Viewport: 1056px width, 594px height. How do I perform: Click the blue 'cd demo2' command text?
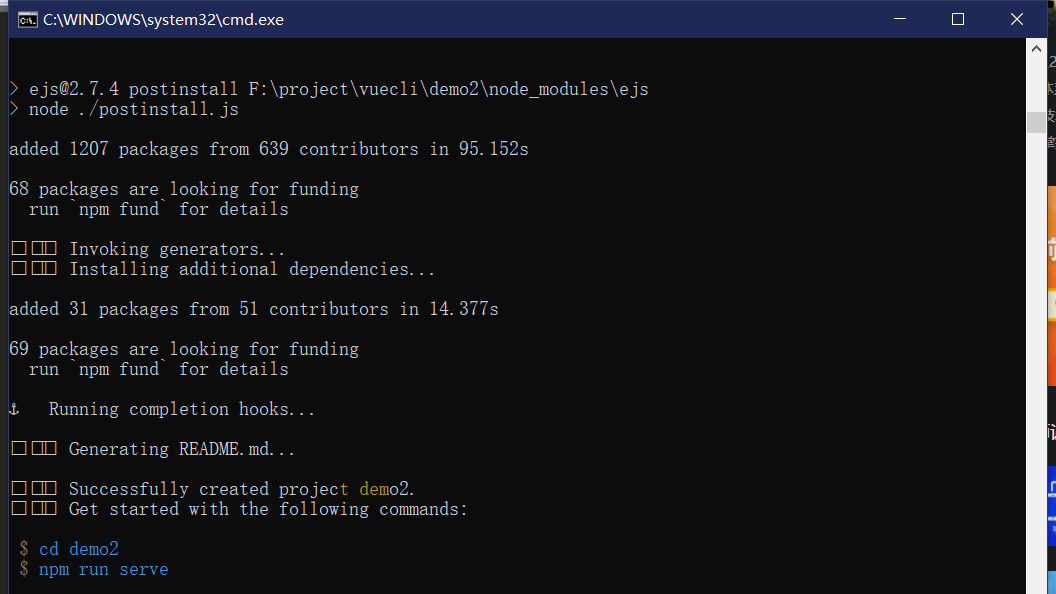[79, 549]
